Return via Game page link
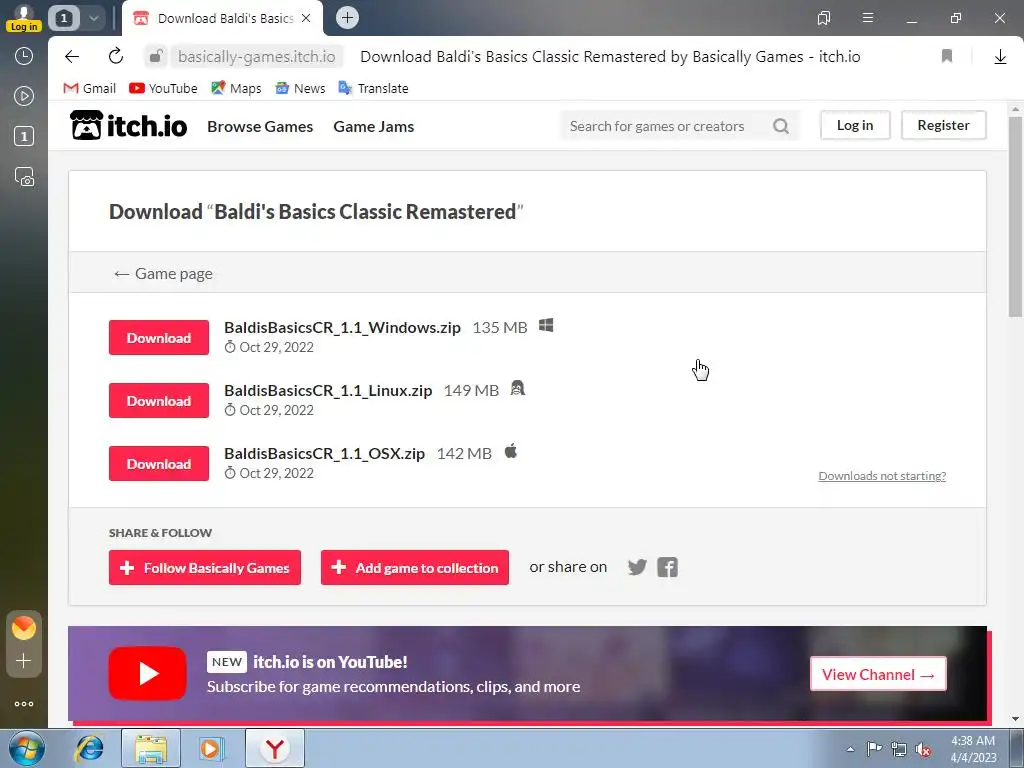The image size is (1024, 768). pyautogui.click(x=163, y=274)
